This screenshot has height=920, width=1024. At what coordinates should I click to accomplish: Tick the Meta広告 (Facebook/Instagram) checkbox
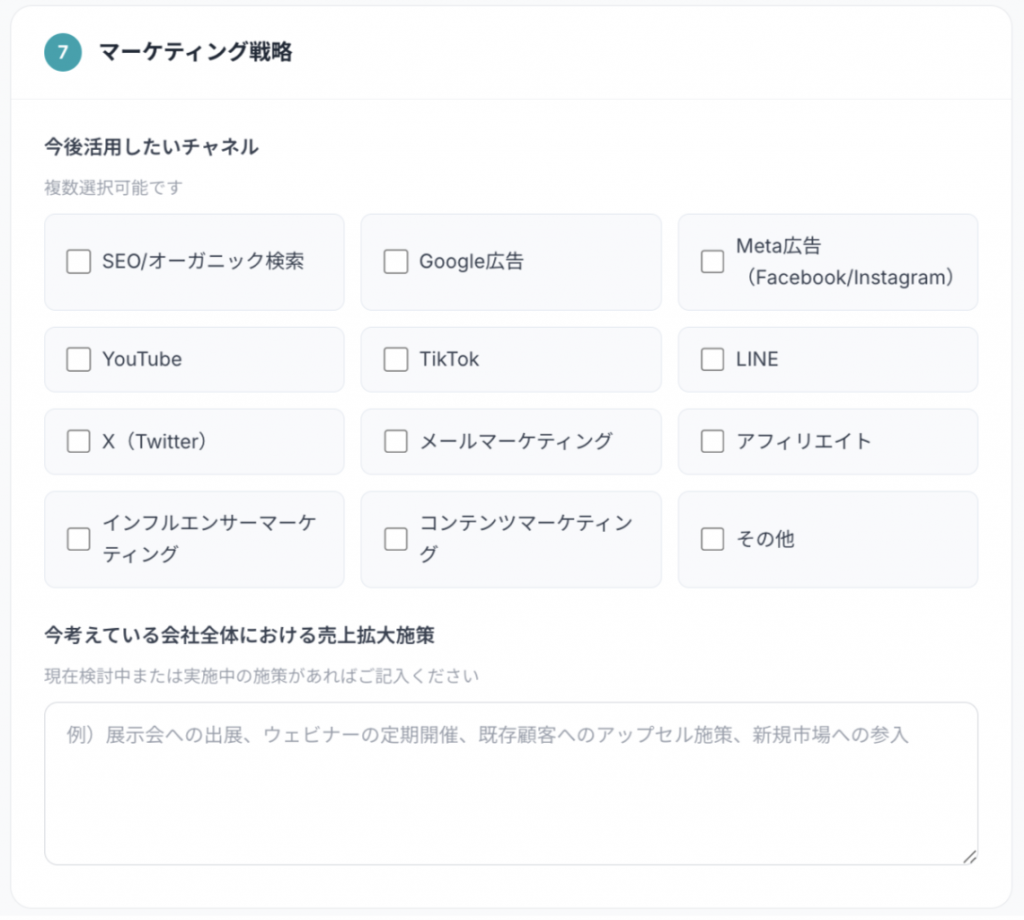pyautogui.click(x=712, y=262)
